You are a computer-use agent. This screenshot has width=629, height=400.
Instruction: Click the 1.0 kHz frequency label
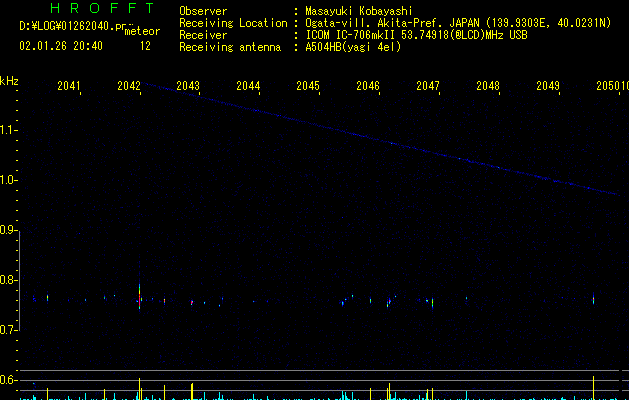pos(8,180)
